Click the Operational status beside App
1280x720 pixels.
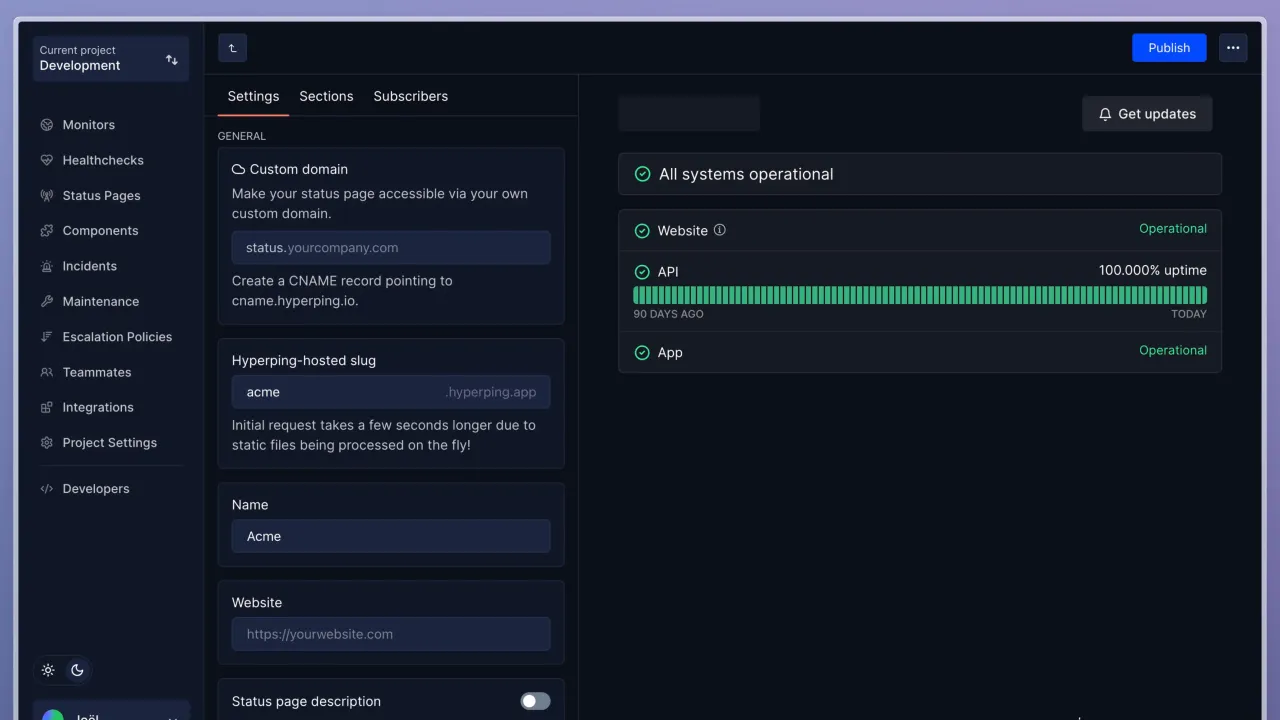(x=1173, y=351)
